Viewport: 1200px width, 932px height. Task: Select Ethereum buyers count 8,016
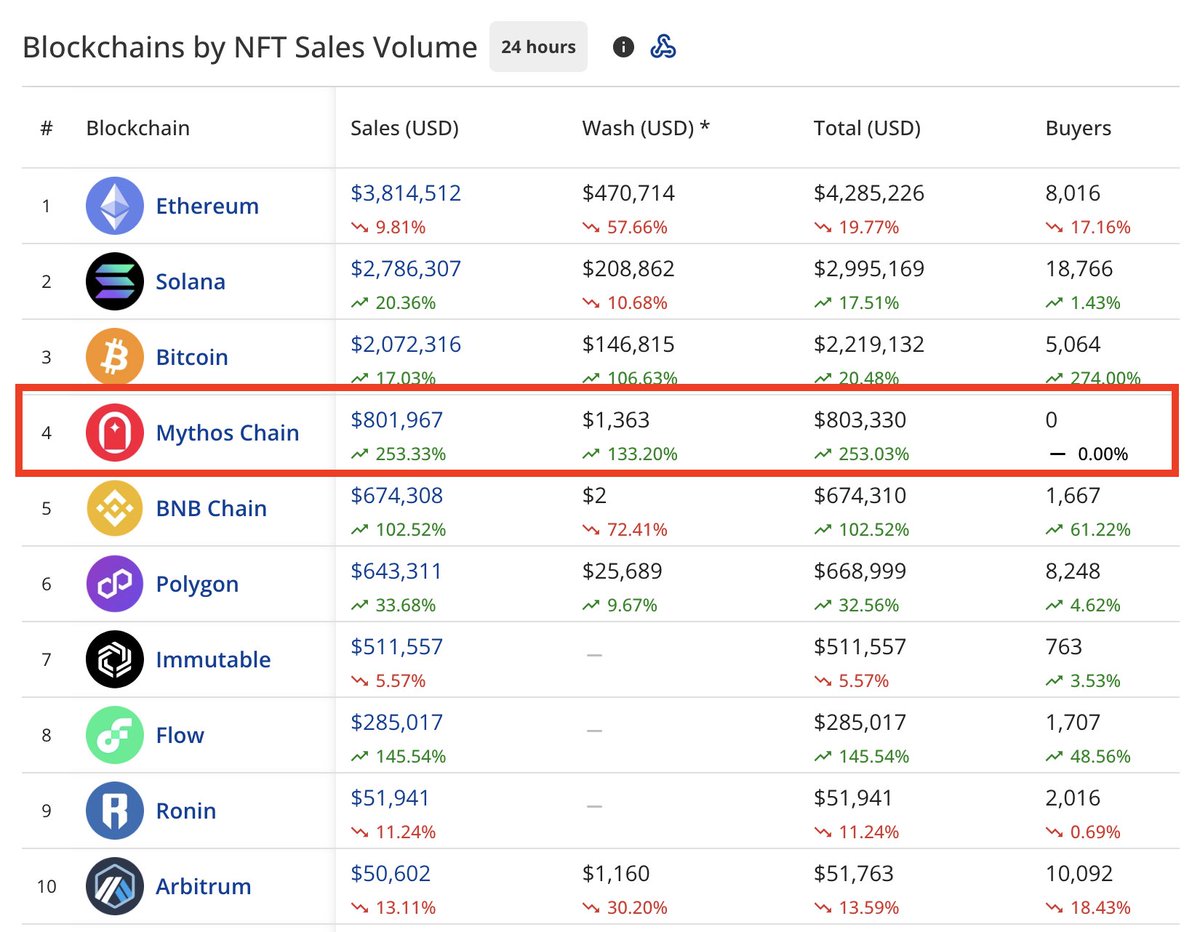click(x=1073, y=193)
